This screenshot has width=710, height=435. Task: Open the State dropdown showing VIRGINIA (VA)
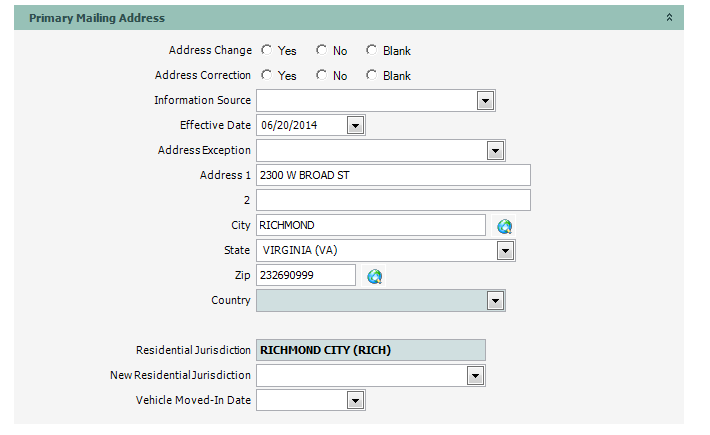point(505,250)
